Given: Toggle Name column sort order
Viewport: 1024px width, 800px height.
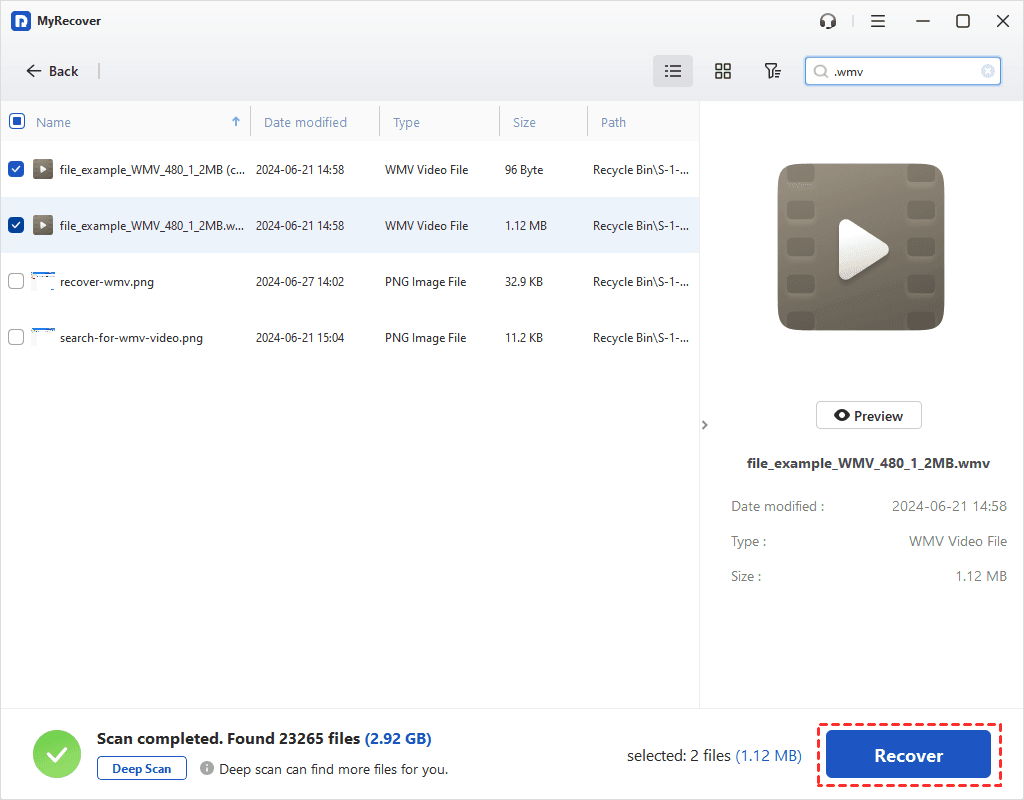Looking at the screenshot, I should [x=236, y=120].
